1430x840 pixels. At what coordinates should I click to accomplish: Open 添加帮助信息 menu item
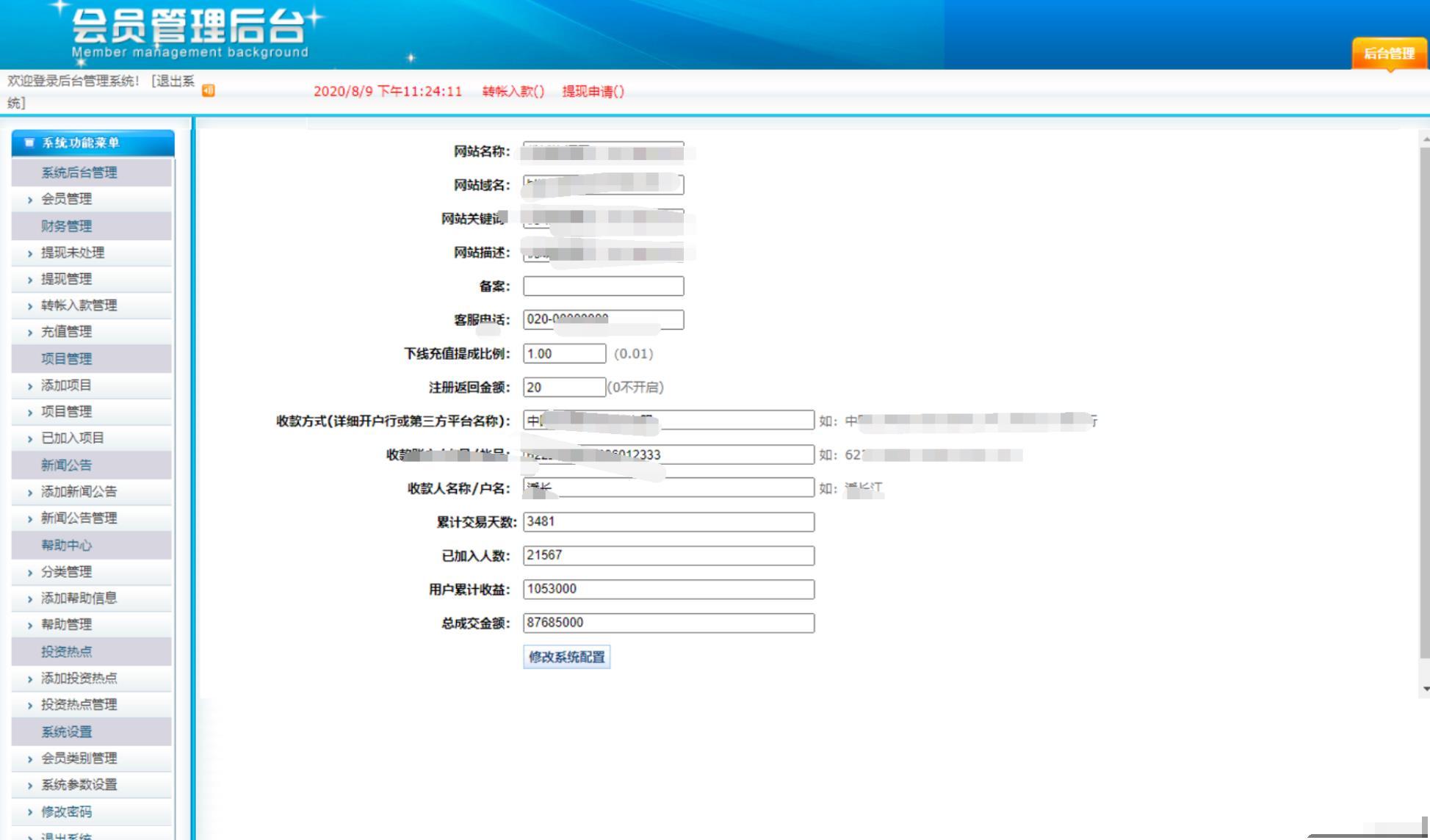point(79,598)
